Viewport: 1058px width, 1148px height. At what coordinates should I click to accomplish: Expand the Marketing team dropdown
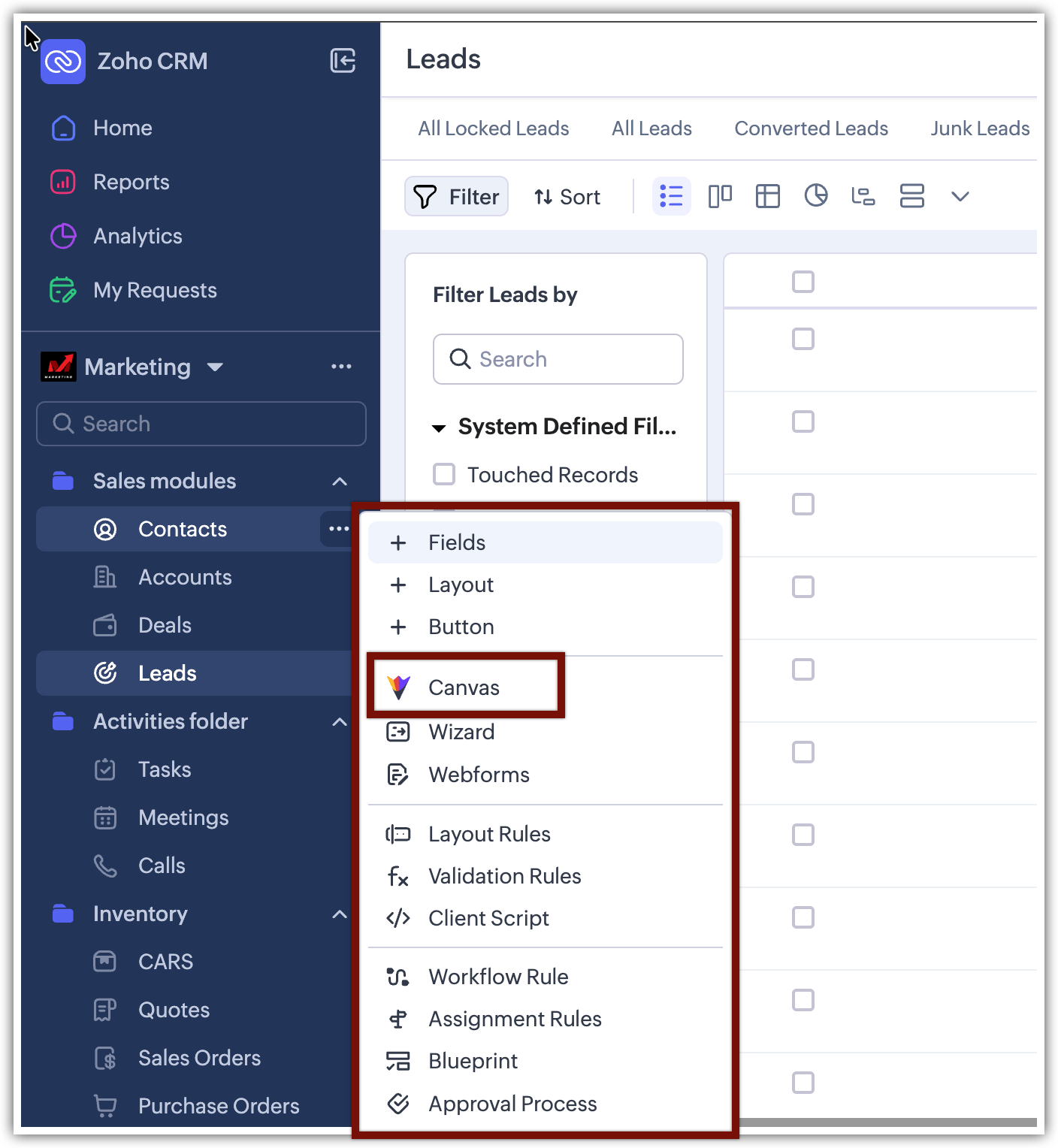click(x=216, y=367)
